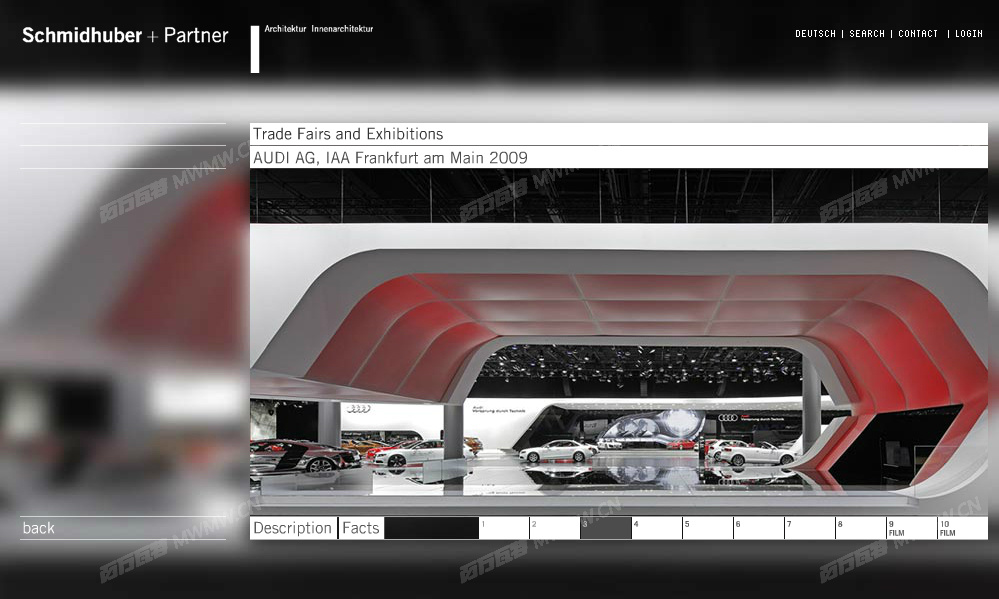Click the AUDI AG, IAA Frankfurt title

click(390, 157)
